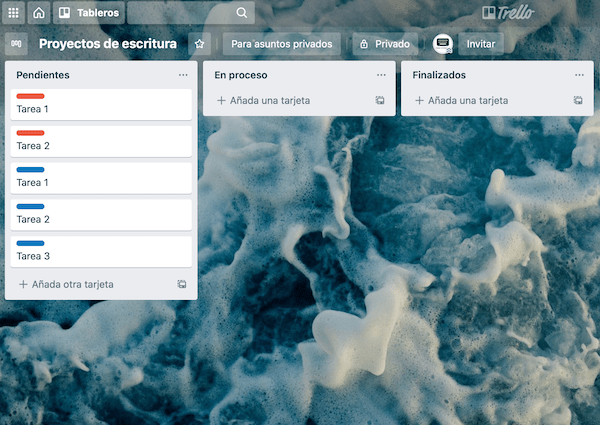Image resolution: width=600 pixels, height=425 pixels.
Task: Click board title Proyectos de escritura
Action: 108,44
